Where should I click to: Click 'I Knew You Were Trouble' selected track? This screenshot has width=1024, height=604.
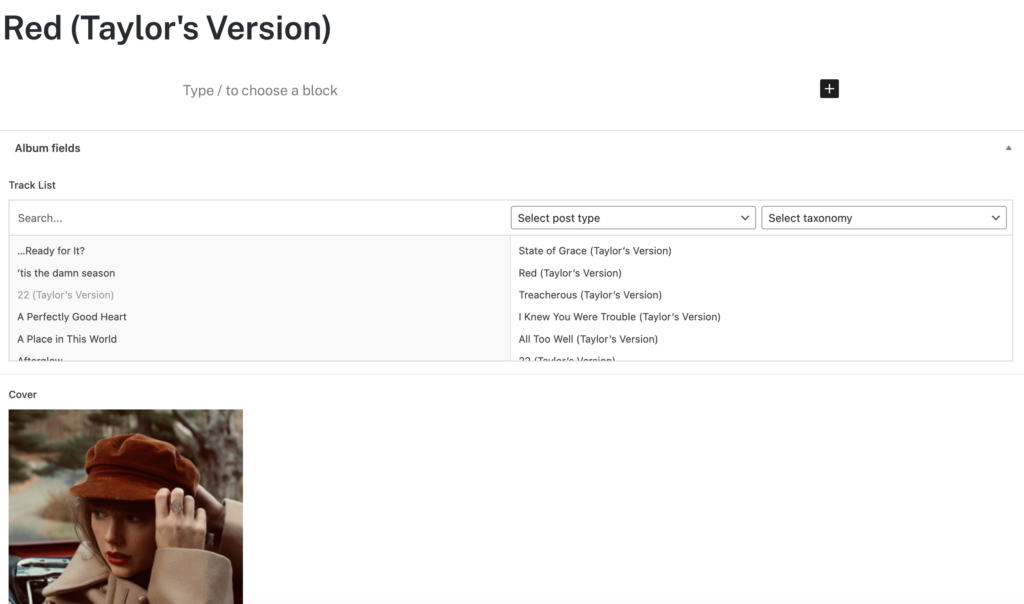(x=619, y=317)
